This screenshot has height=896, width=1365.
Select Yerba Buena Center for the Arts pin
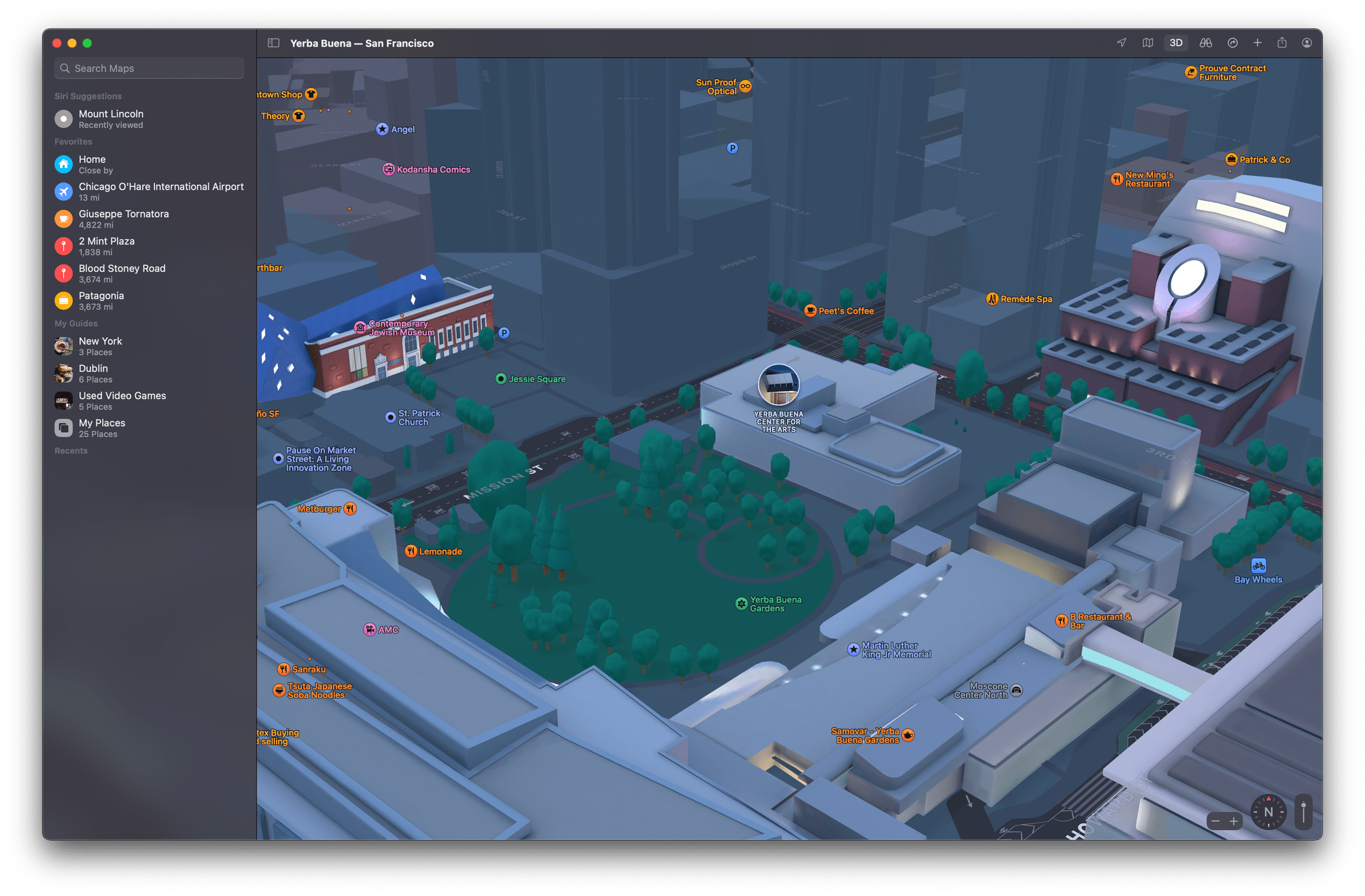[x=778, y=385]
